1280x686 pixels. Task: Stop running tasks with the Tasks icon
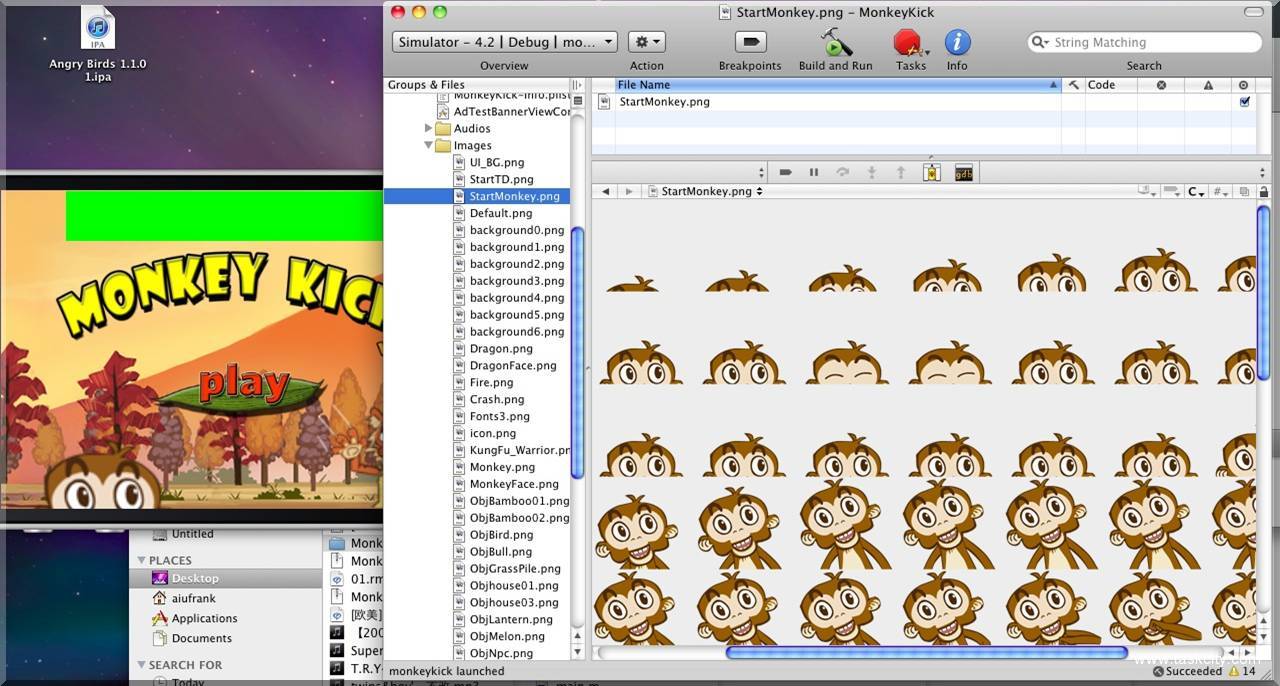(x=907, y=42)
